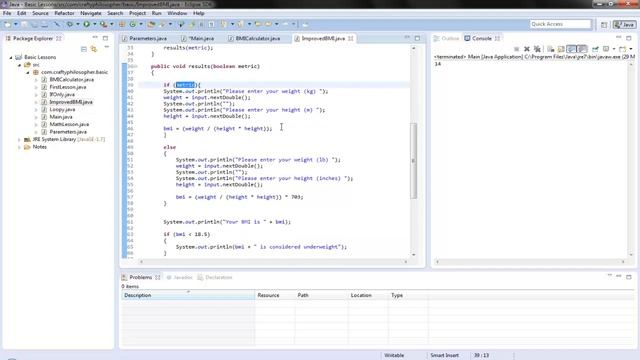Switch to the Declaration tab
Image resolution: width=640 pixels, height=360 pixels.
pos(215,278)
